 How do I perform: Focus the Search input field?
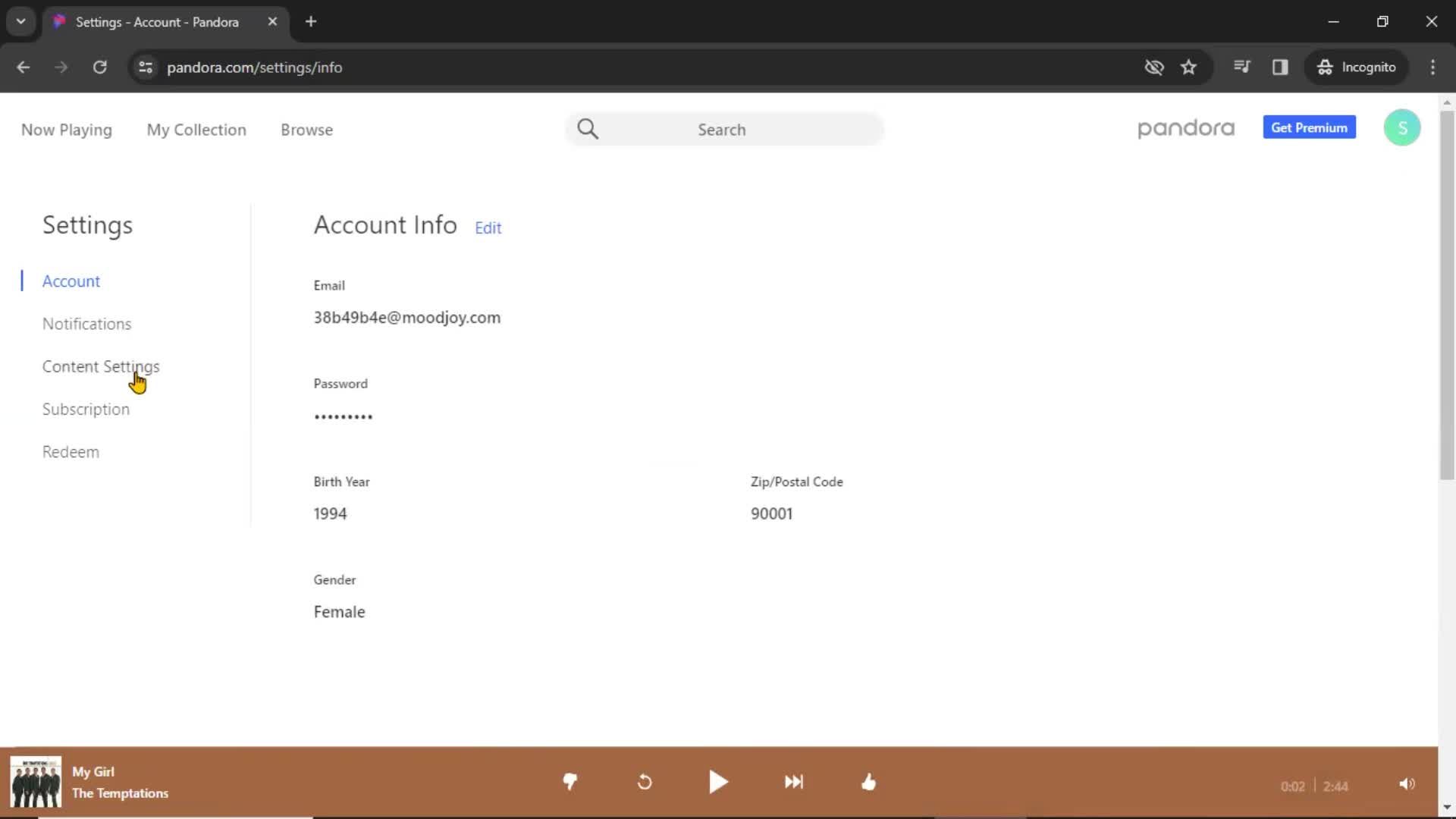click(724, 130)
